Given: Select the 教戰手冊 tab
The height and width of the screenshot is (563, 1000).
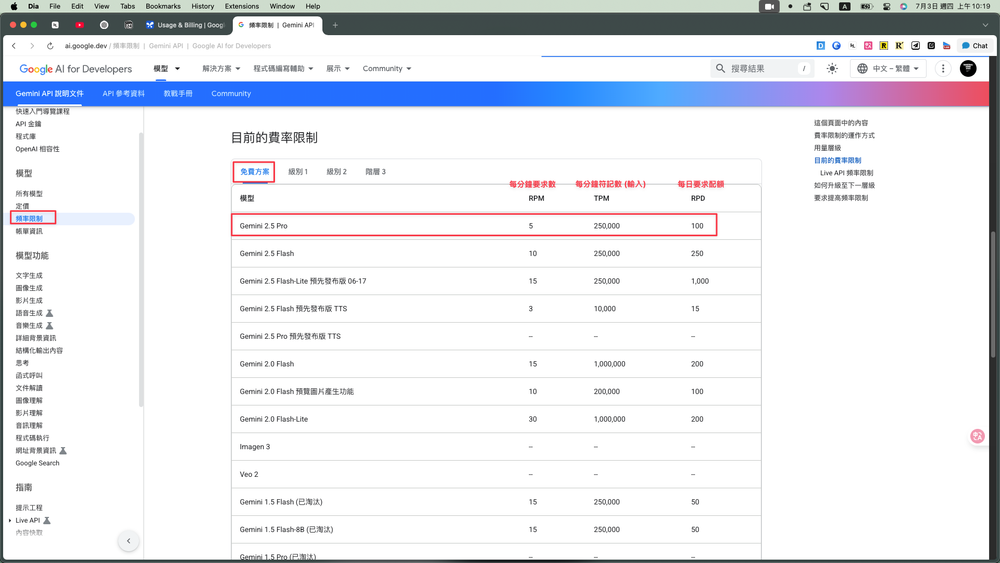Looking at the screenshot, I should tap(178, 94).
